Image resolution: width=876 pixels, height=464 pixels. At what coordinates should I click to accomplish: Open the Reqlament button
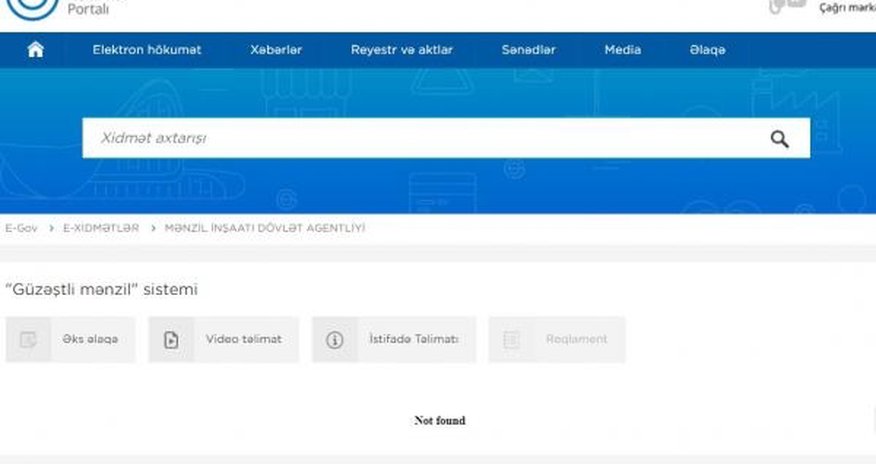557,339
